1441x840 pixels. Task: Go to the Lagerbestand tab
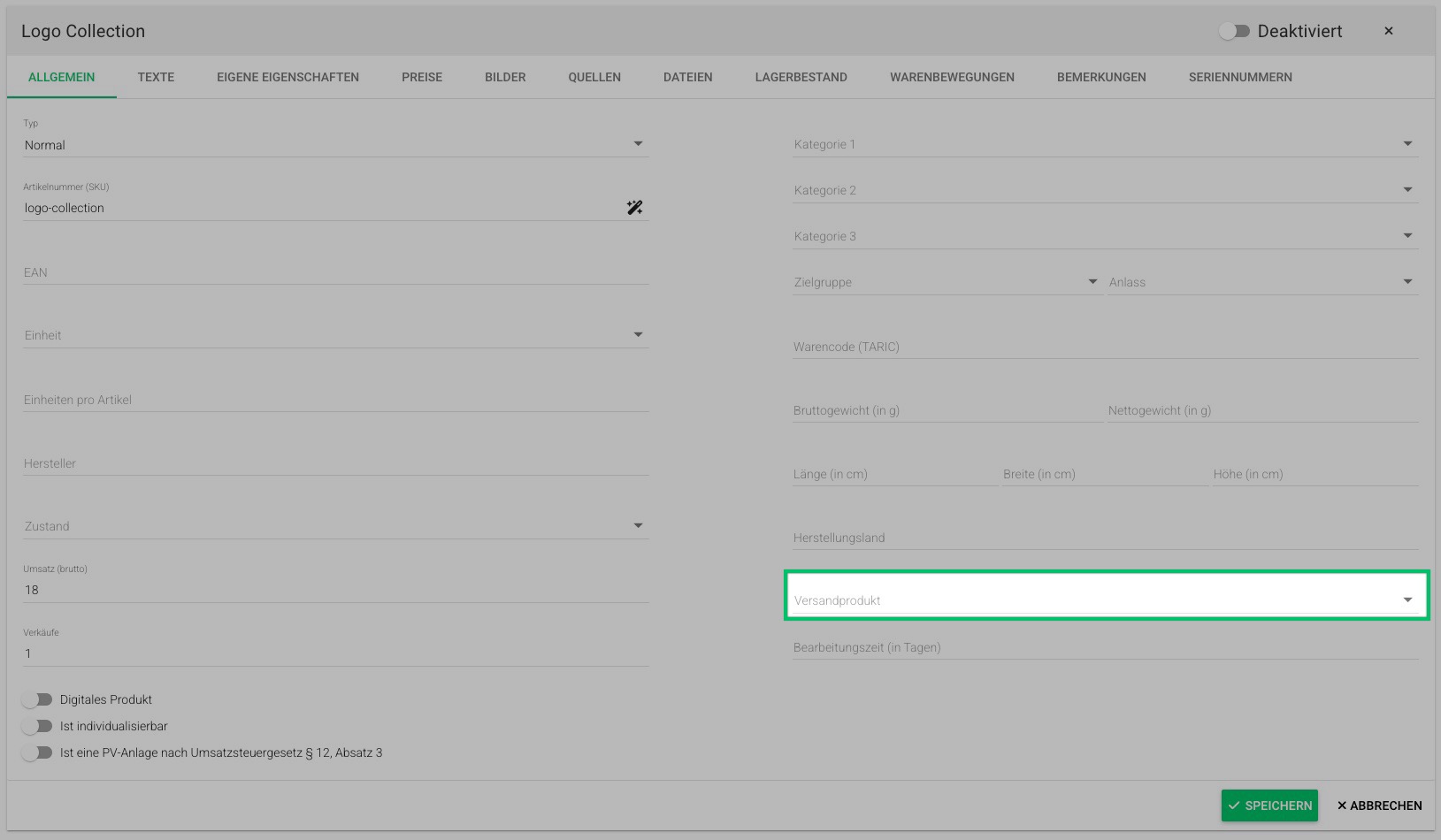point(801,77)
